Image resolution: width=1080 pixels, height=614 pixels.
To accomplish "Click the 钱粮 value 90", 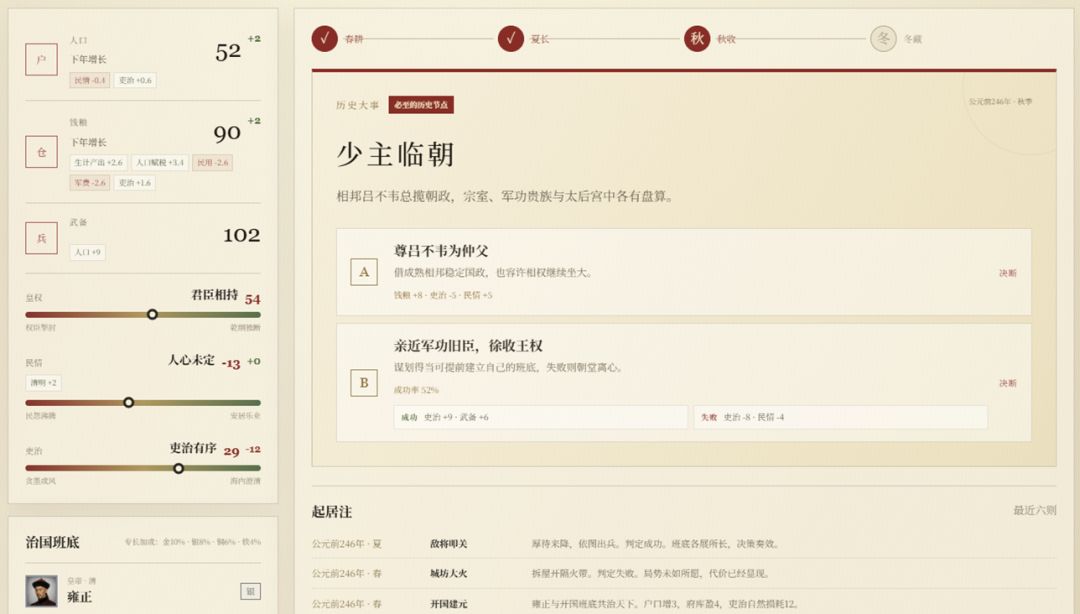I will coord(227,133).
